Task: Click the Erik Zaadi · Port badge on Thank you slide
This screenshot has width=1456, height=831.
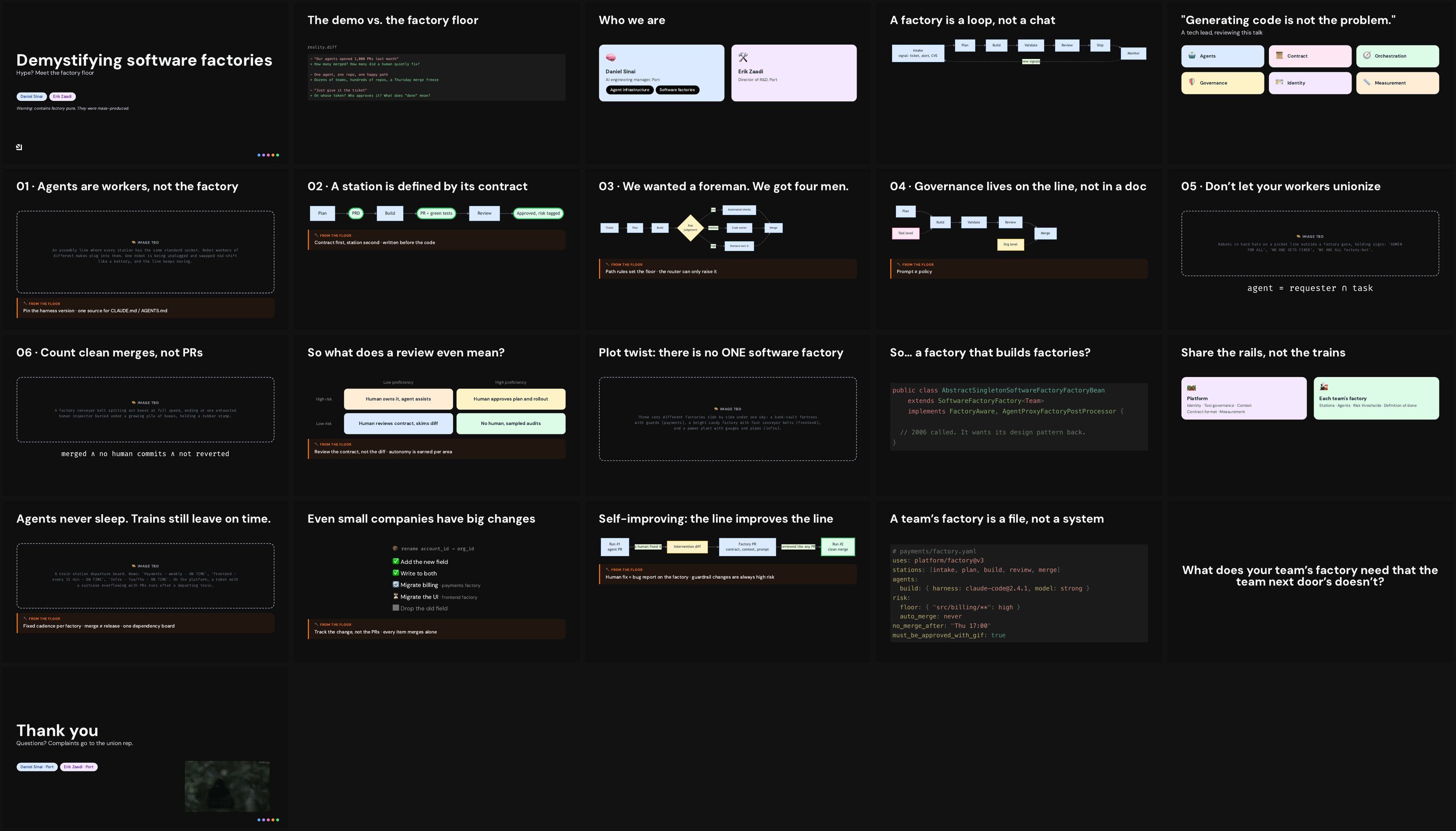Action: pyautogui.click(x=79, y=767)
